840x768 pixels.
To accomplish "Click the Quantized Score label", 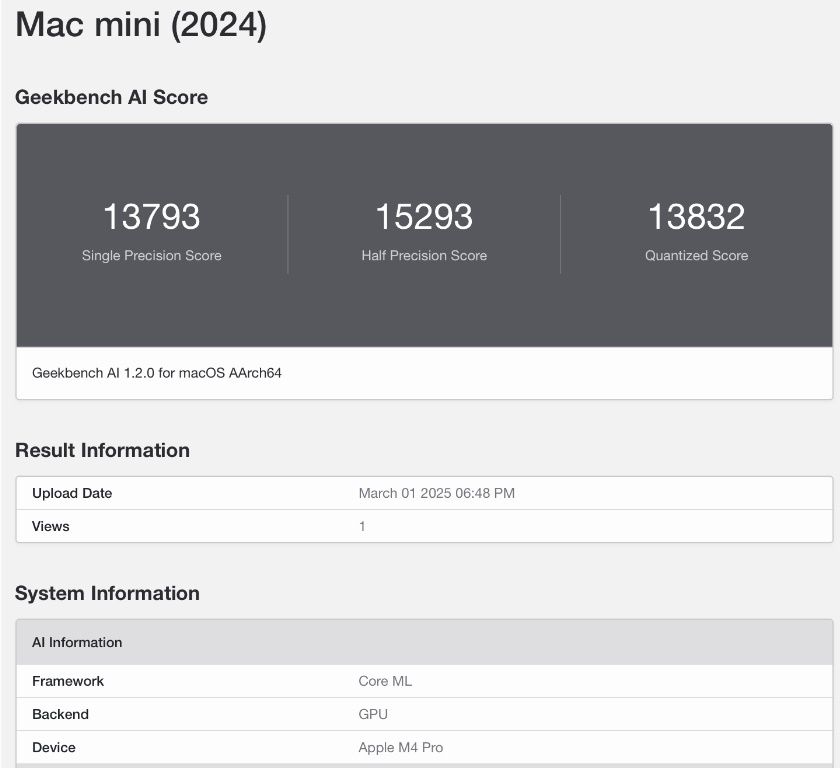I will coord(696,255).
